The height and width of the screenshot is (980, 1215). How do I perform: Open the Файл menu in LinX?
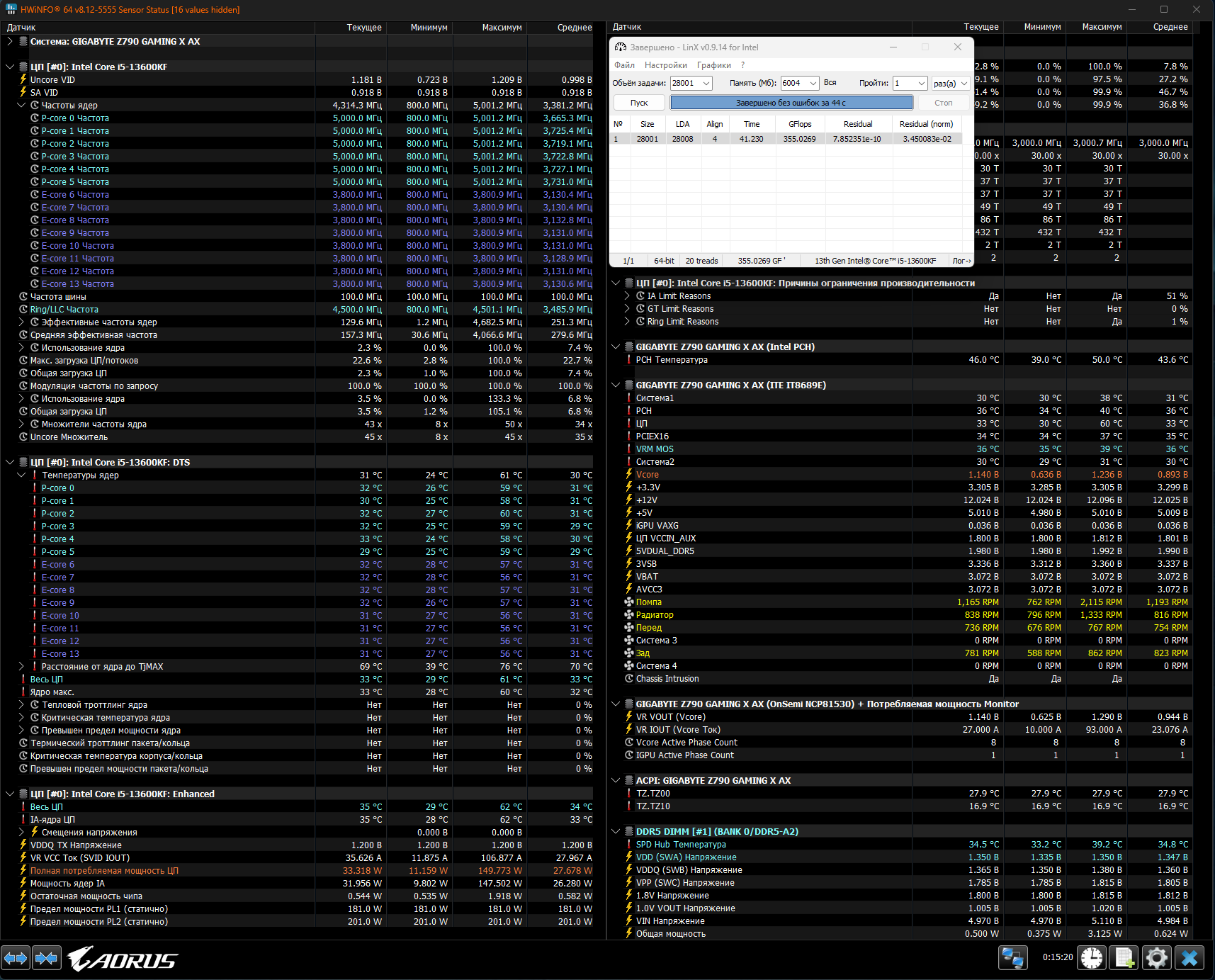pyautogui.click(x=624, y=65)
